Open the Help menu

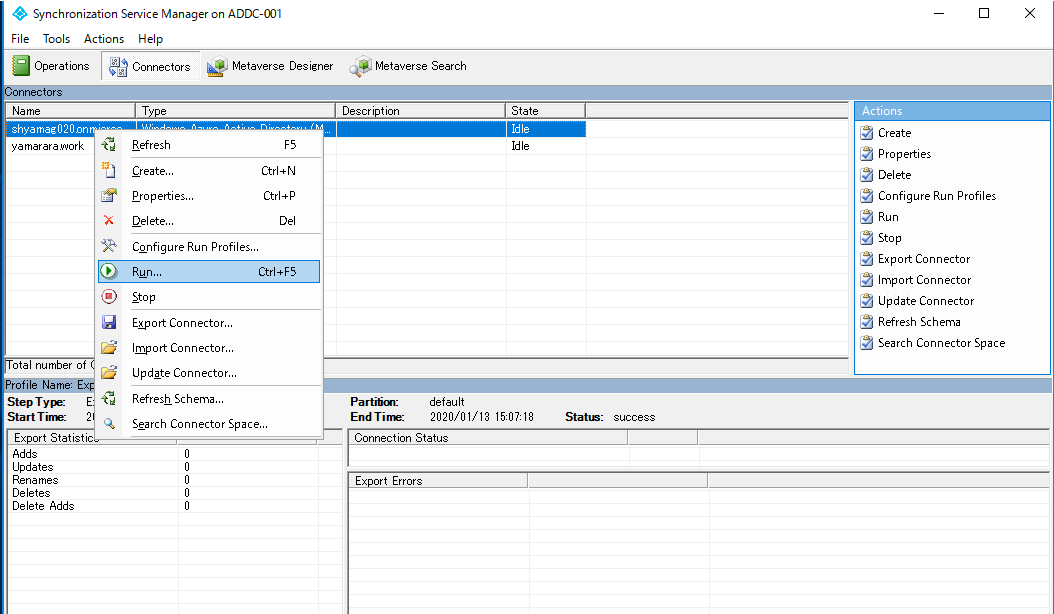coord(150,39)
